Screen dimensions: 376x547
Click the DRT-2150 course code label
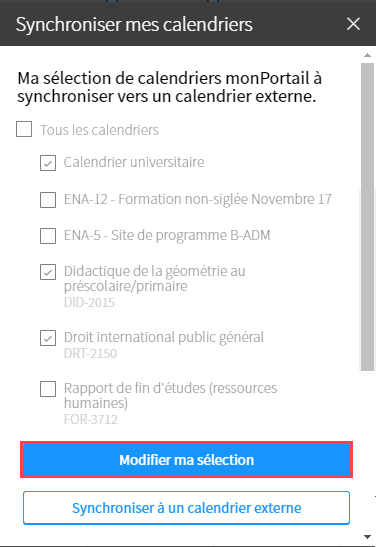[90, 354]
